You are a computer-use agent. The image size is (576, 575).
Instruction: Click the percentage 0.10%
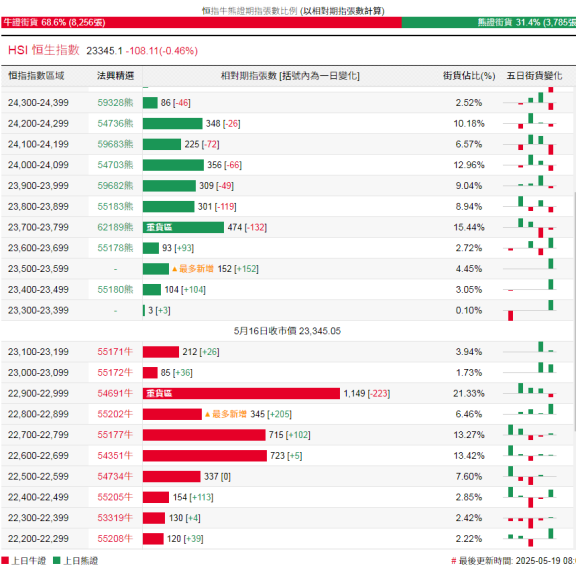(469, 310)
